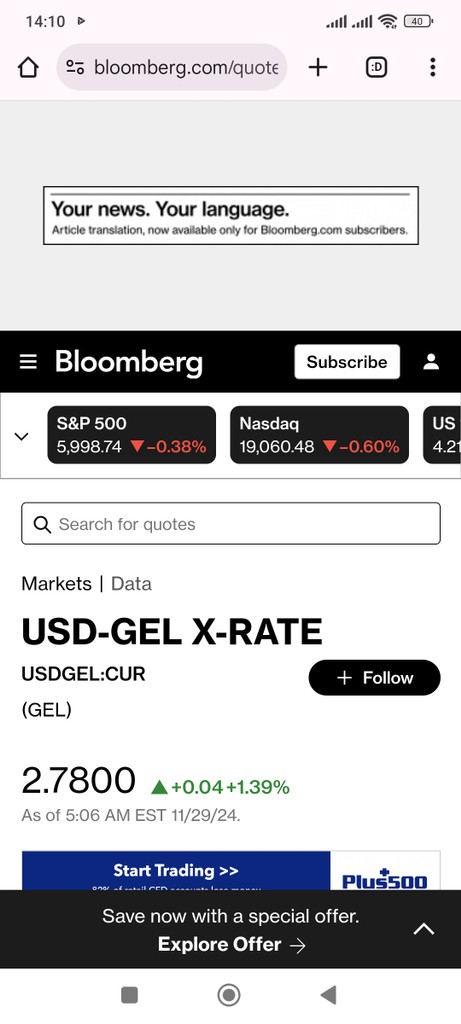The height and width of the screenshot is (1024, 461).
Task: Open the browser three-dot menu
Action: tap(432, 67)
